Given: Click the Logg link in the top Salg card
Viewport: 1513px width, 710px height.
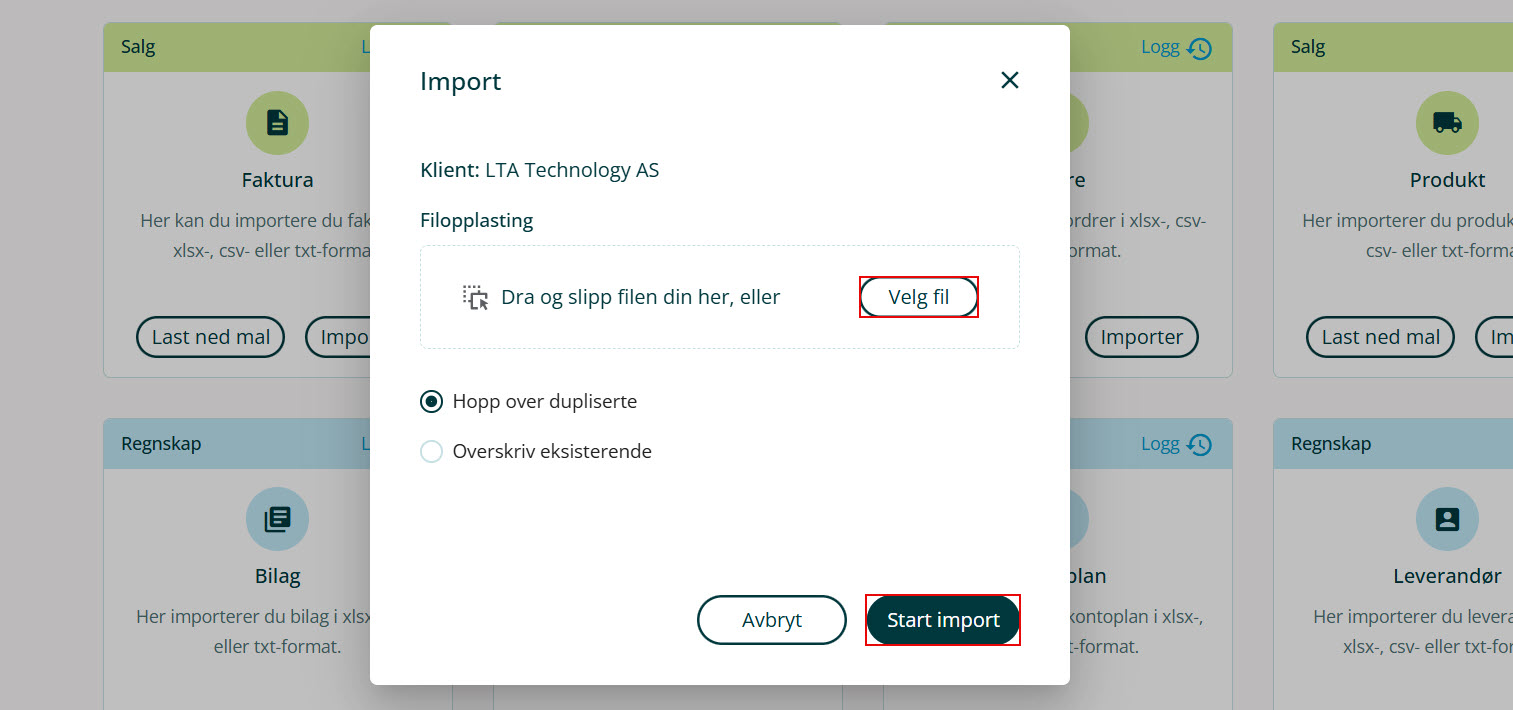Looking at the screenshot, I should pos(1160,47).
